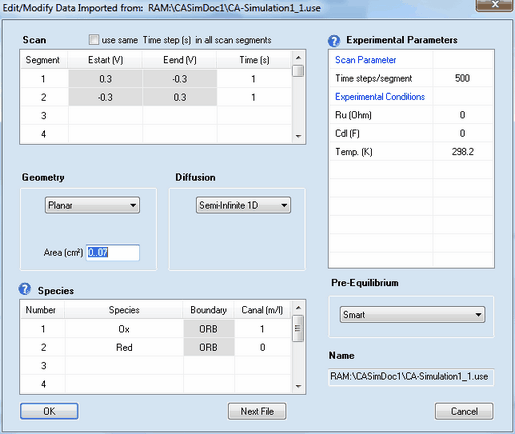This screenshot has width=515, height=434.
Task: Select the Canal value for Red species
Action: coord(262,347)
